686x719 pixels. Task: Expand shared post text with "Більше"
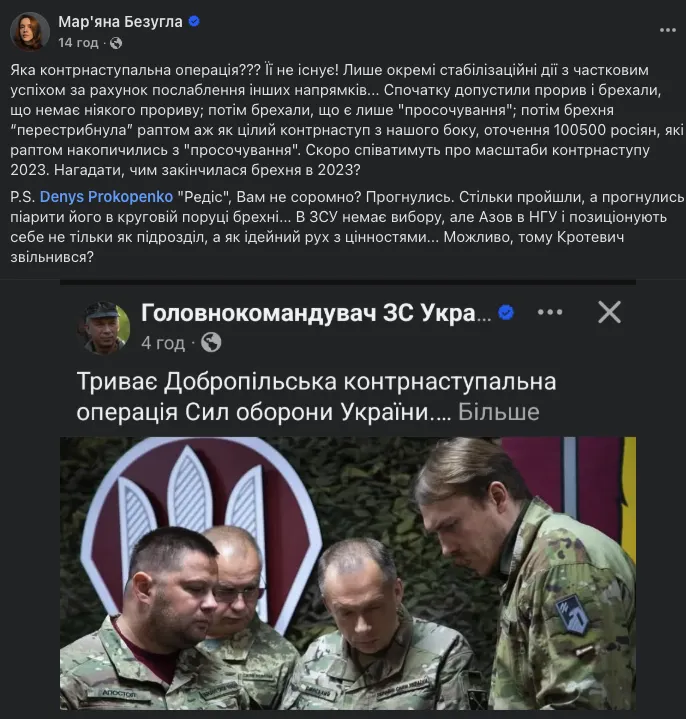point(498,411)
